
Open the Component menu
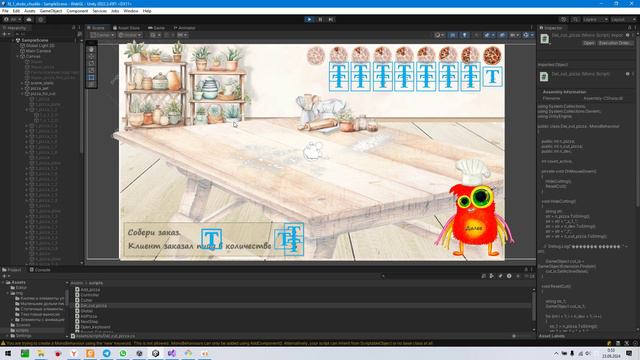(77, 11)
